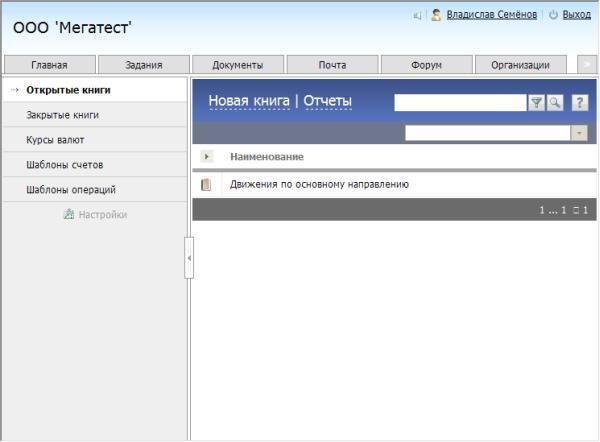The image size is (600, 442).
Task: Click the user avatar icon
Action: [436, 15]
